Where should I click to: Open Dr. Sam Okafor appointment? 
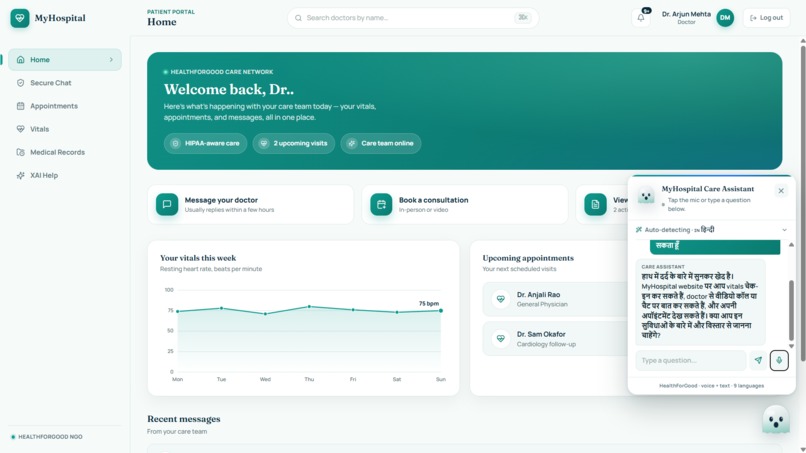(555, 338)
